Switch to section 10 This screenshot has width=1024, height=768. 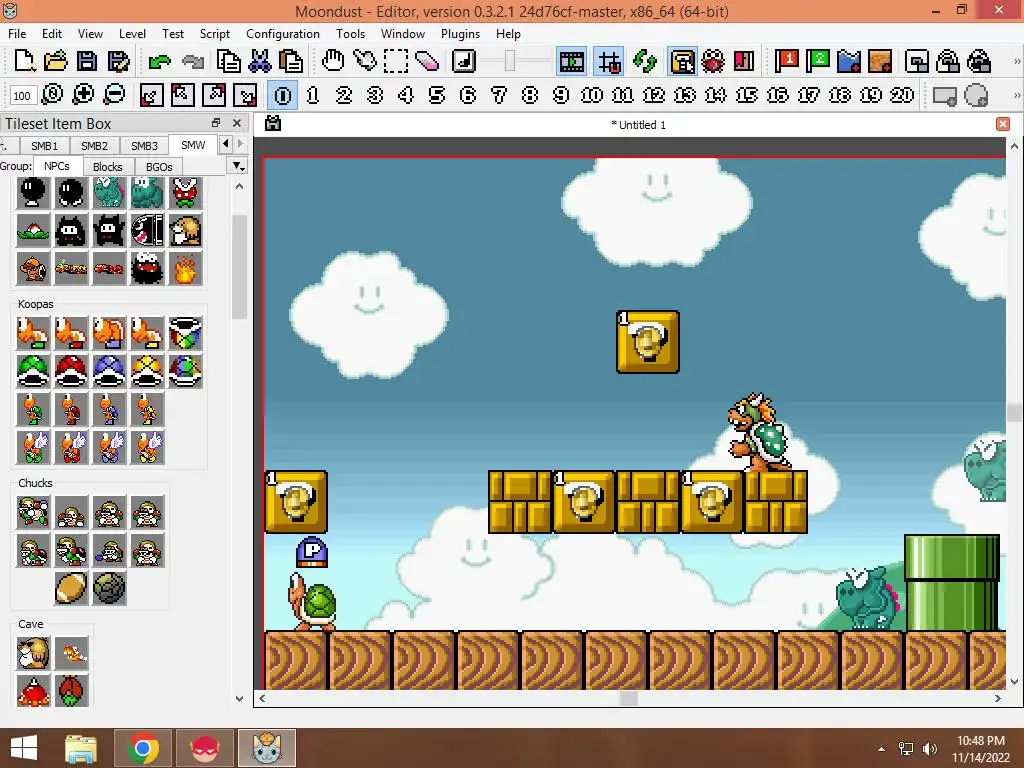coord(592,95)
